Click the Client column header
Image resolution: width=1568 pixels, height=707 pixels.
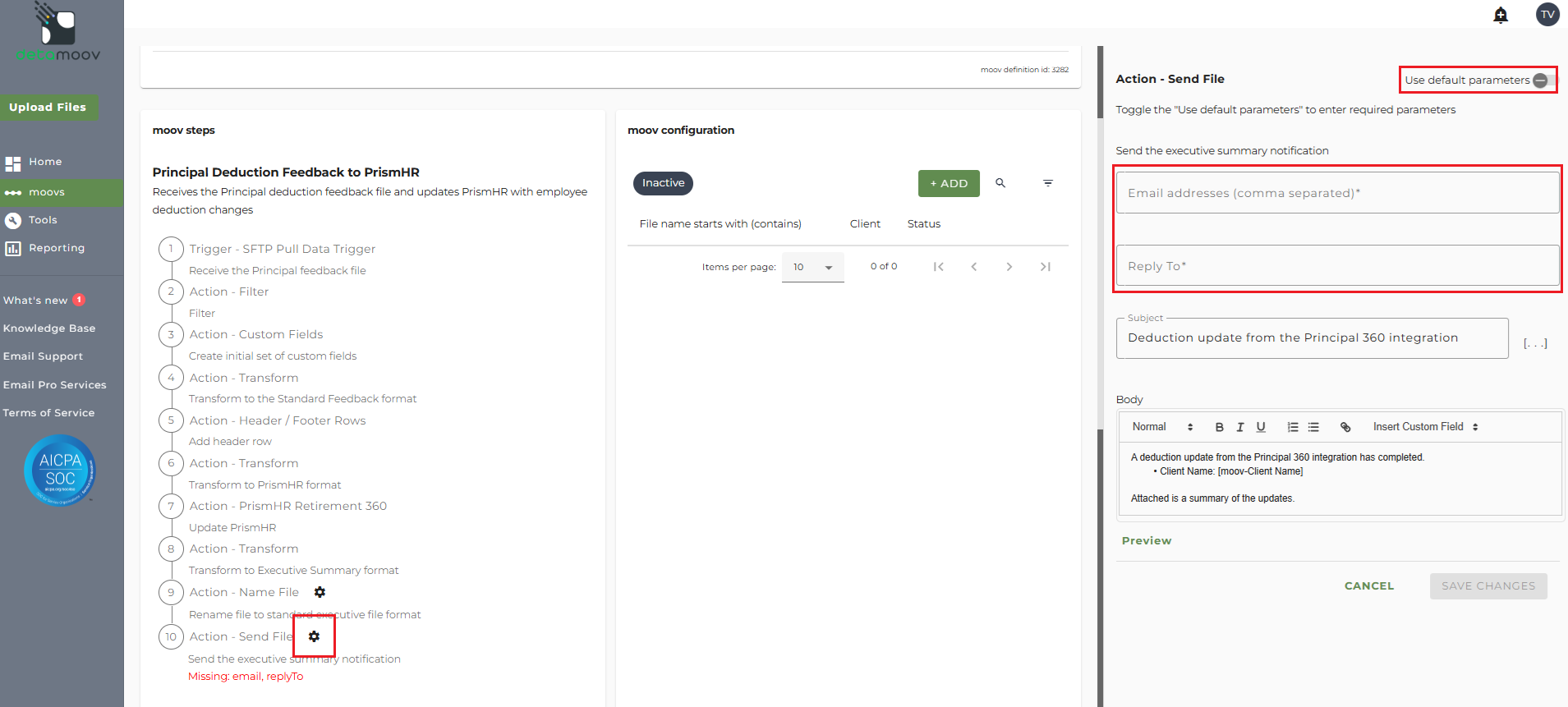tap(865, 224)
